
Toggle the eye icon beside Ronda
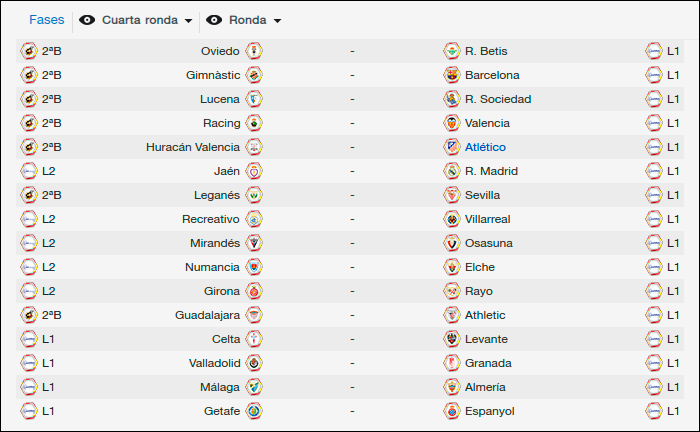(x=214, y=20)
